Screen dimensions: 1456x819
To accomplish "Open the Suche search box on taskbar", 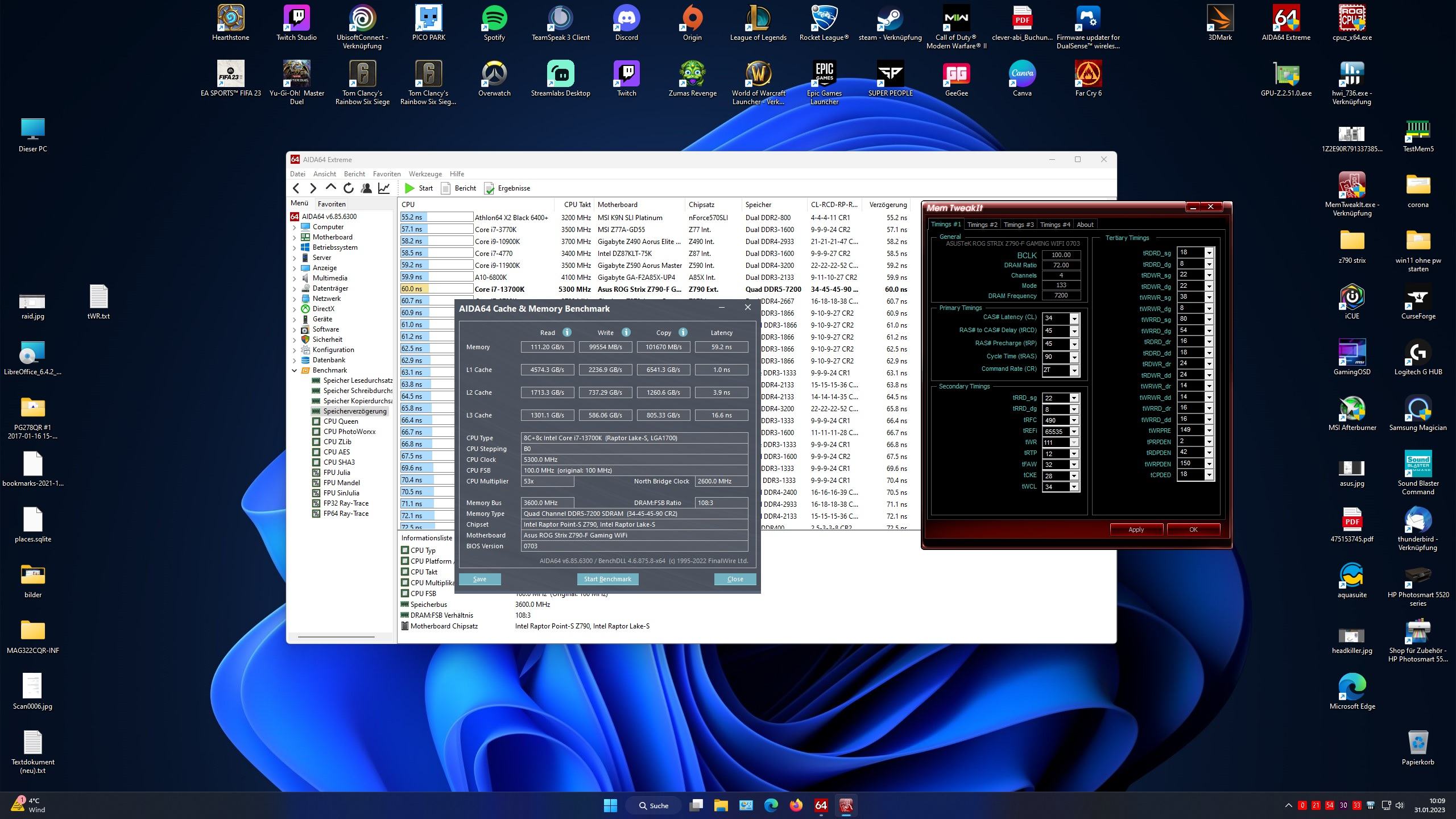I will 653,805.
